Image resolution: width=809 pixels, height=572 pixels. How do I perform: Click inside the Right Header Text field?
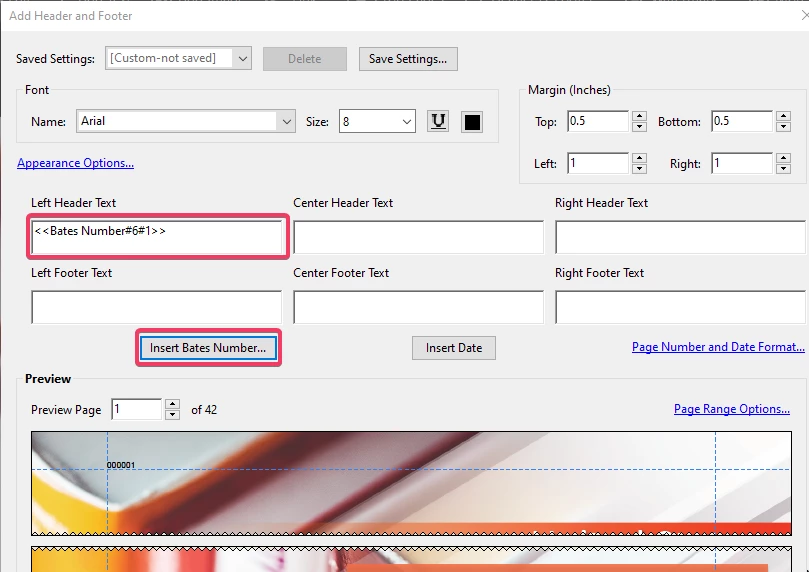click(x=680, y=237)
